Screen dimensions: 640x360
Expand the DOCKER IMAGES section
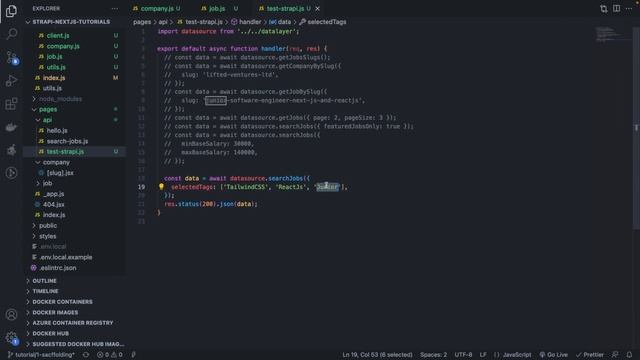tap(74, 313)
